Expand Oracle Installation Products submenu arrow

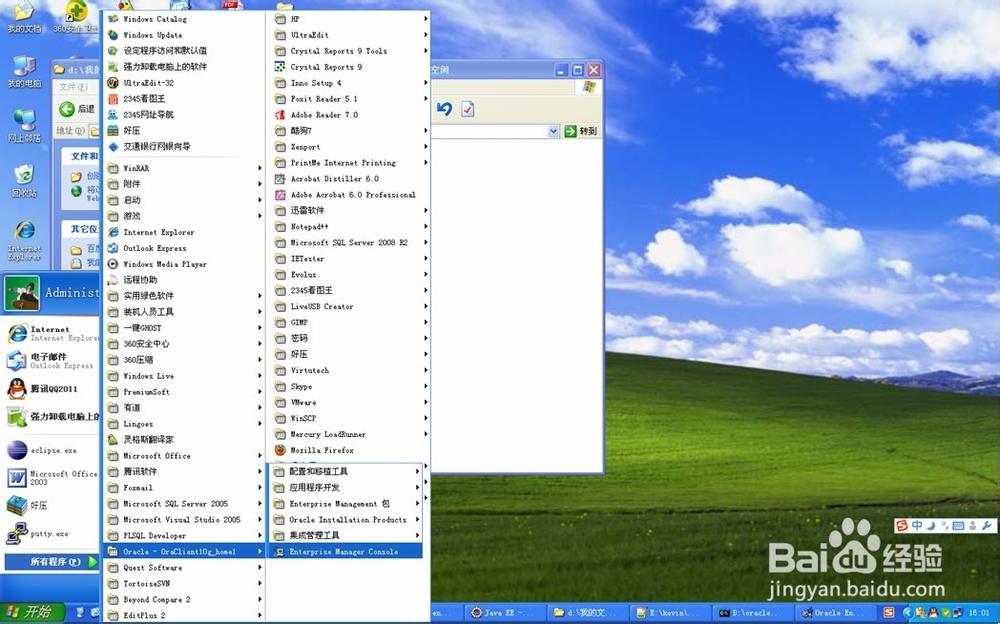(x=418, y=519)
